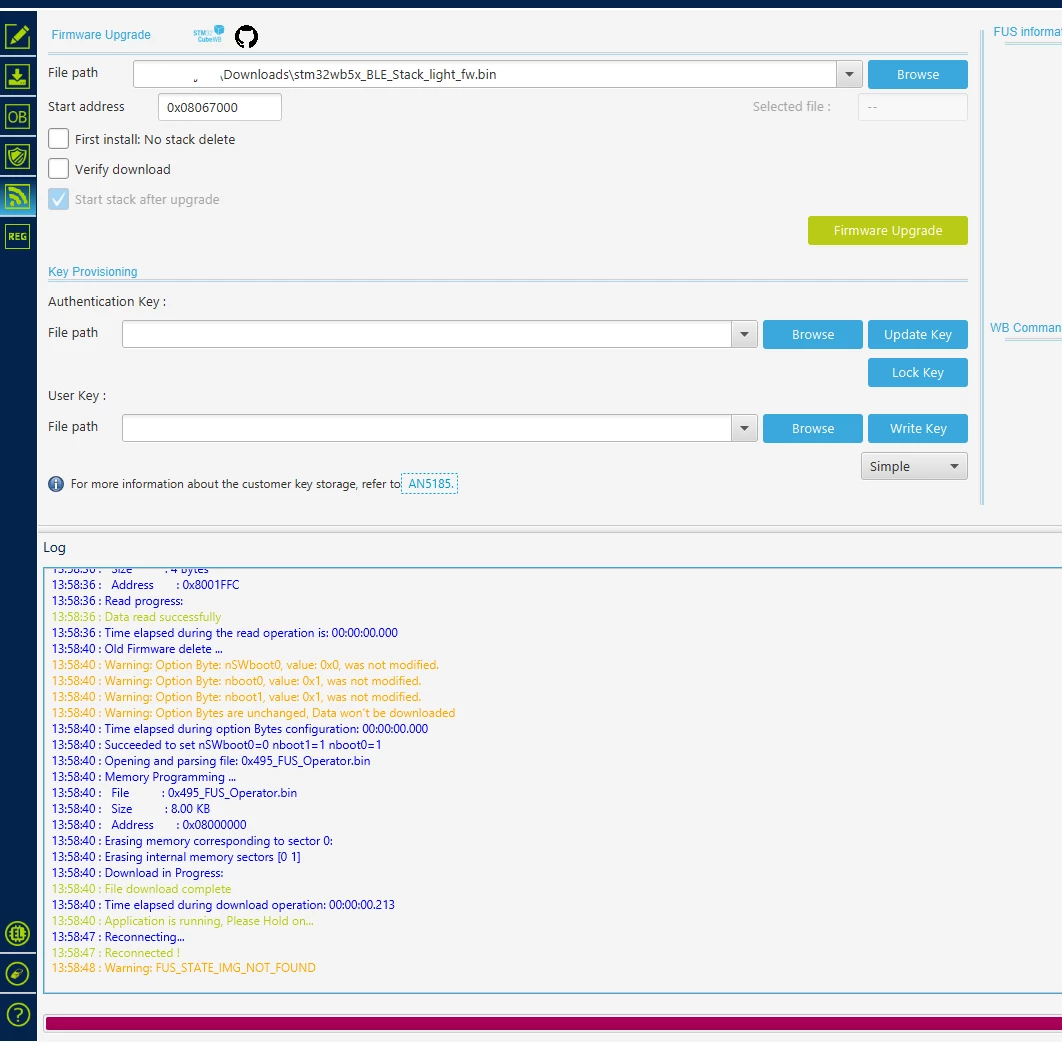Click the Write Key button
The height and width of the screenshot is (1044, 1062).
918,428
